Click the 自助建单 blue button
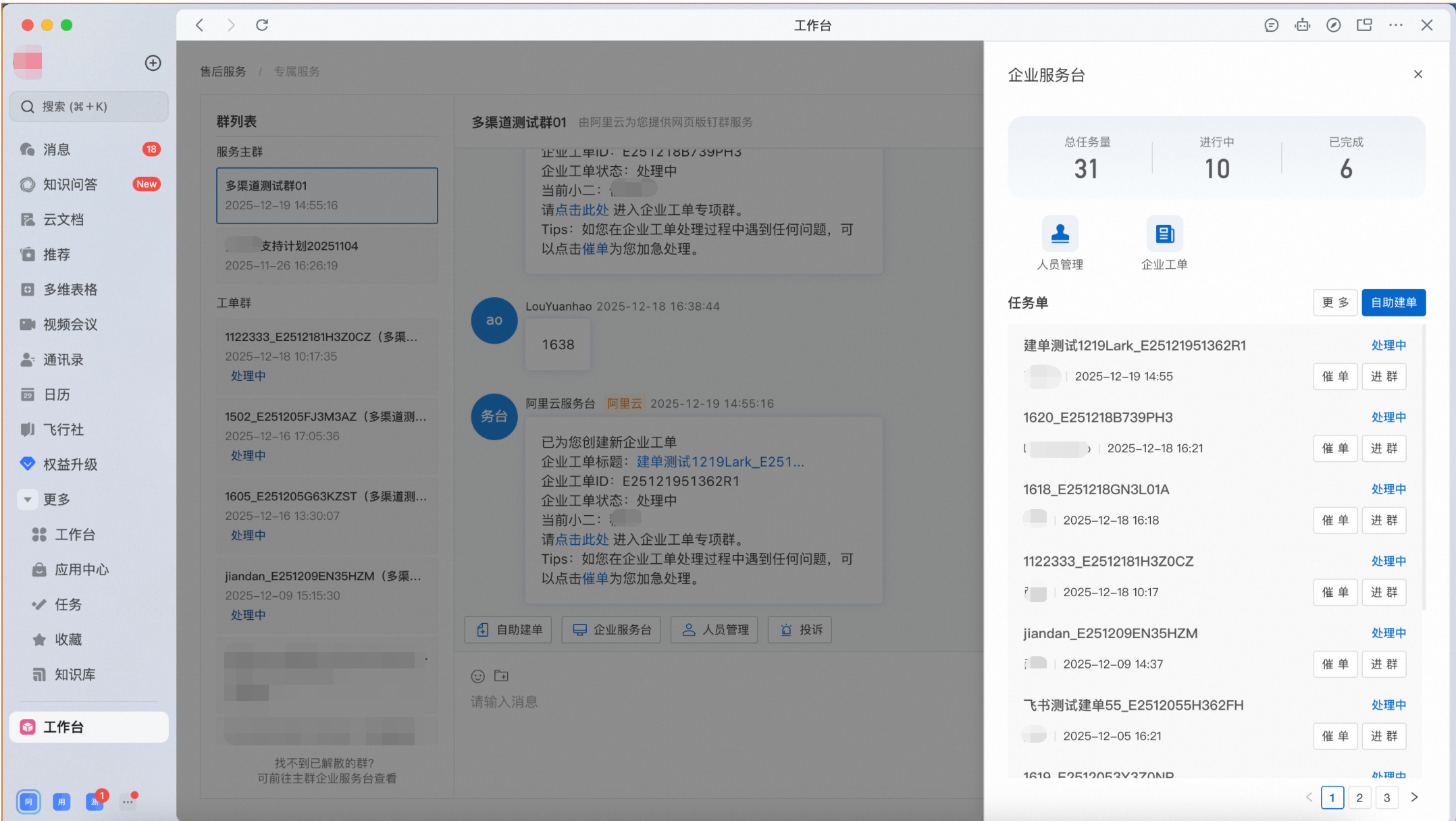Viewport: 1456px width, 821px height. tap(1393, 302)
